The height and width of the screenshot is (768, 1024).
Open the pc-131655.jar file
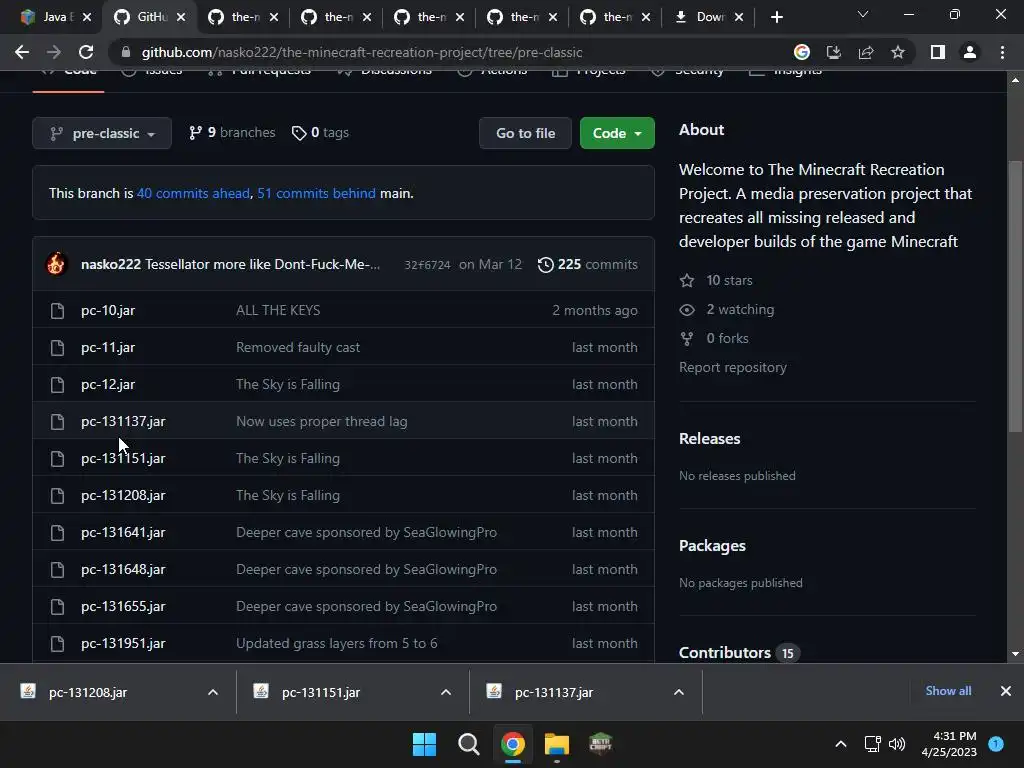[x=123, y=607]
